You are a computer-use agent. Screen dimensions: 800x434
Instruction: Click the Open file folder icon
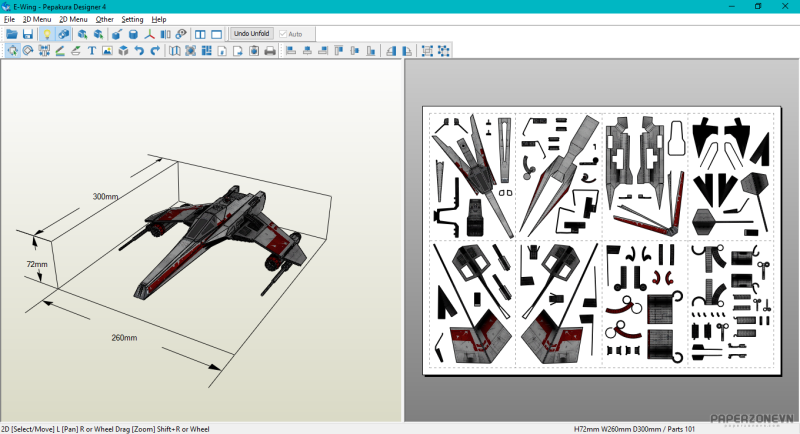[12, 34]
